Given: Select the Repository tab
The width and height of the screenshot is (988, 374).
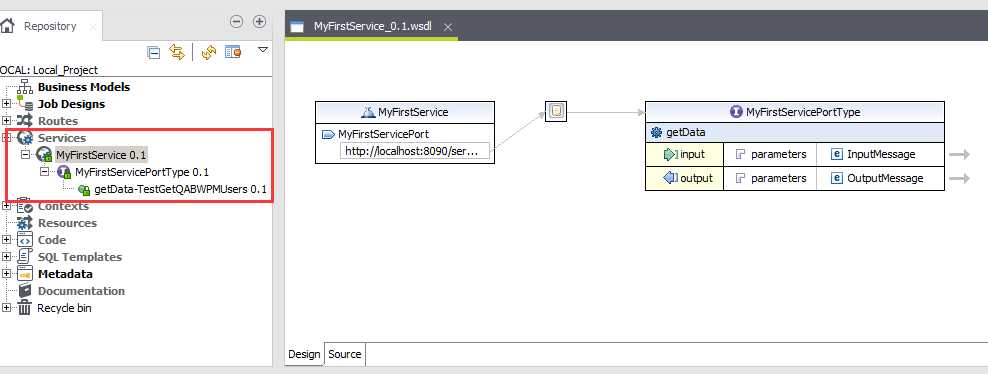Looking at the screenshot, I should coord(50,26).
